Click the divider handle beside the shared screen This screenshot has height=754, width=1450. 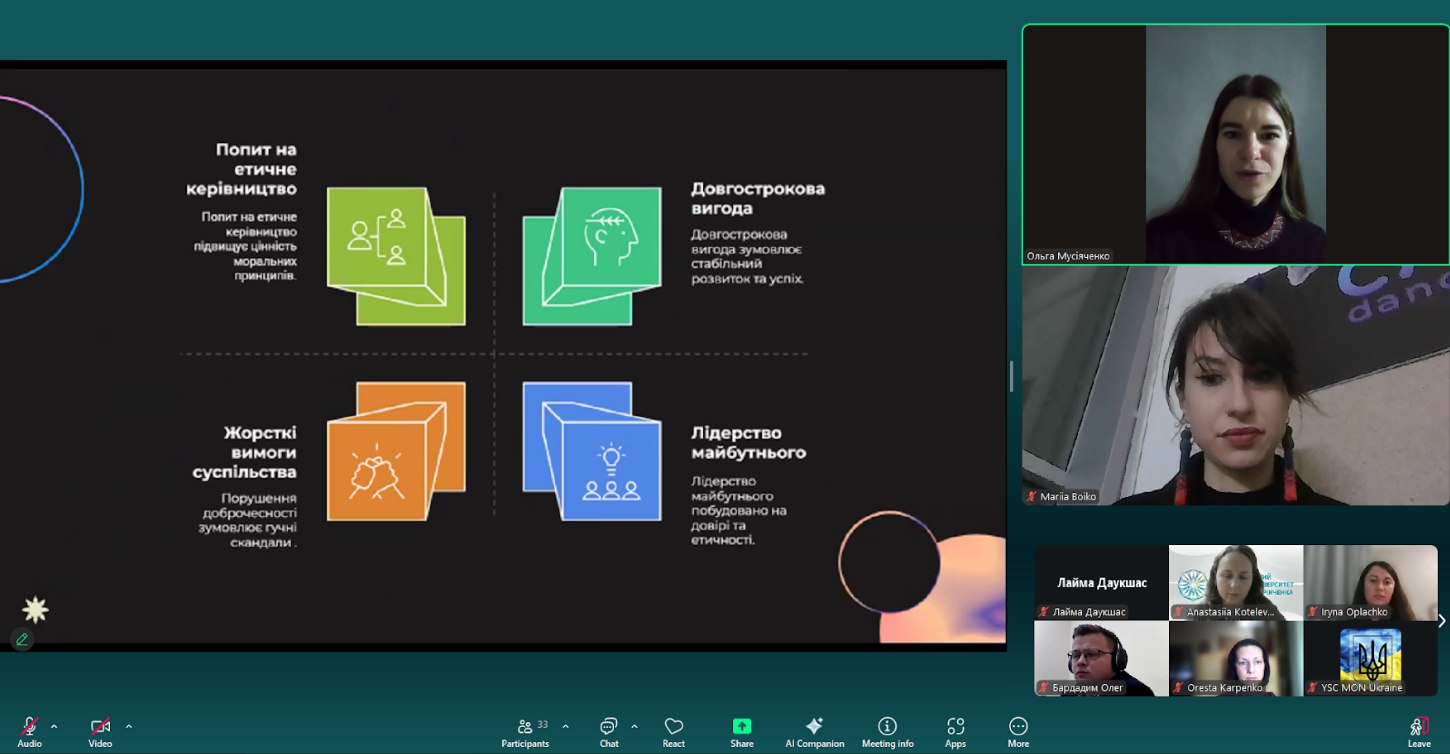(x=1011, y=376)
